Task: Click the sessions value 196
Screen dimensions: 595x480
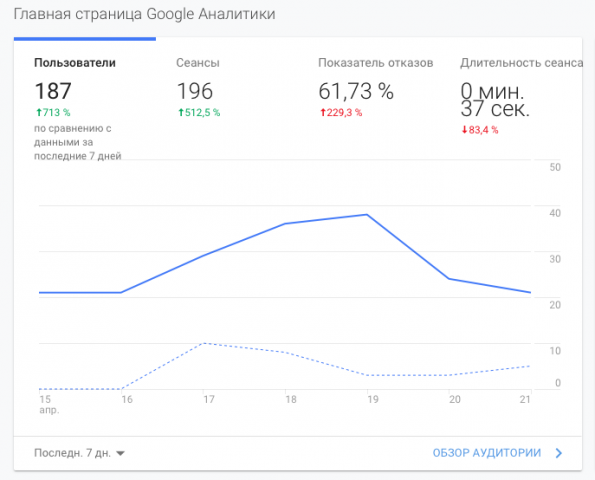Action: point(195,91)
